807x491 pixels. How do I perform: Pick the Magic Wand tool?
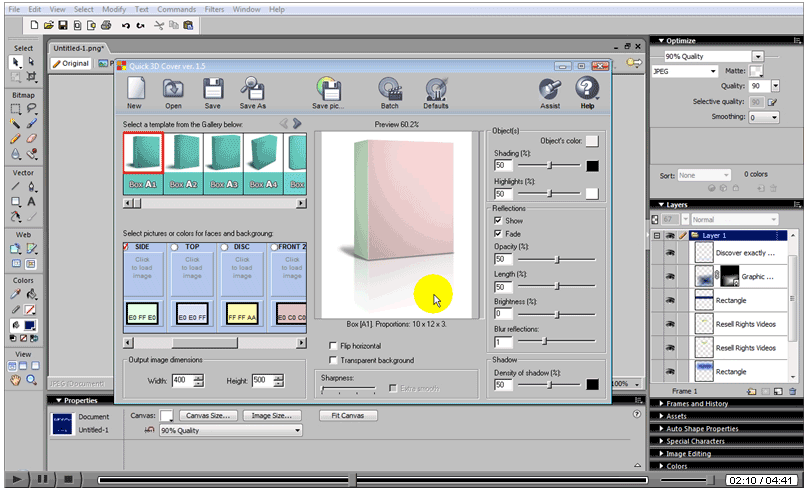click(15, 124)
